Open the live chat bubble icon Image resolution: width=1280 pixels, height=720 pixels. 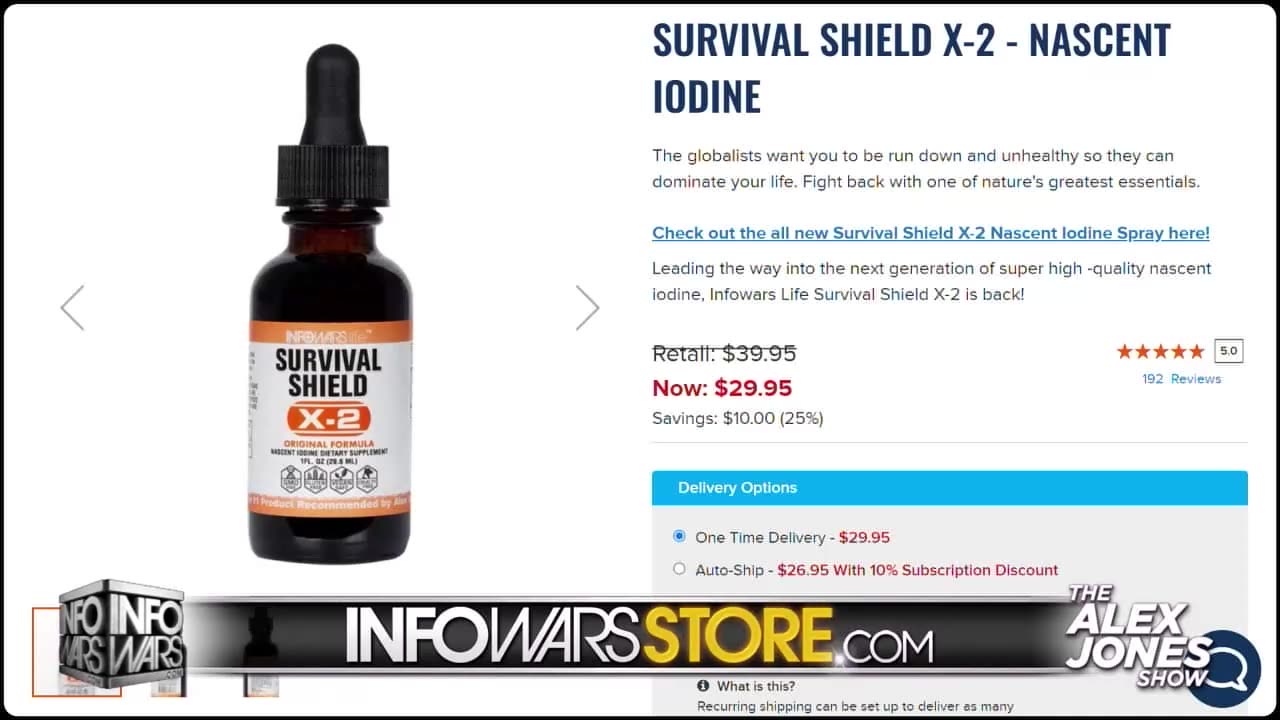pyautogui.click(x=1225, y=668)
